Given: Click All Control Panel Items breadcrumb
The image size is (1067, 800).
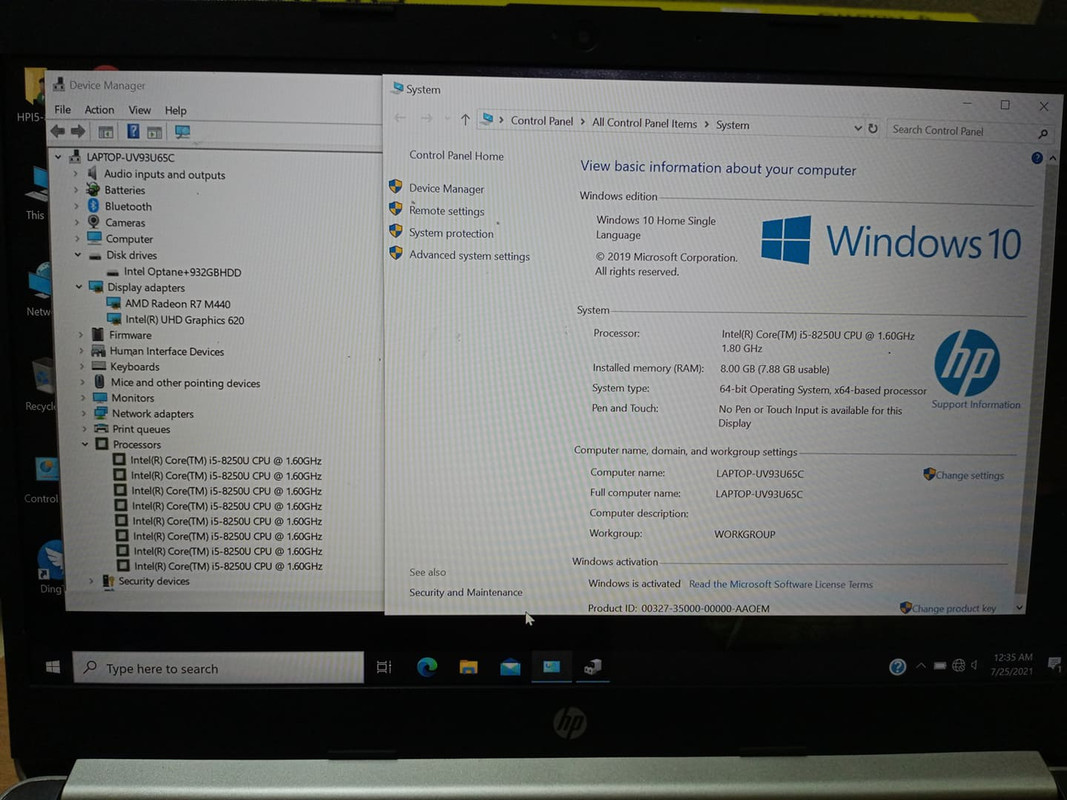Looking at the screenshot, I should (x=644, y=123).
